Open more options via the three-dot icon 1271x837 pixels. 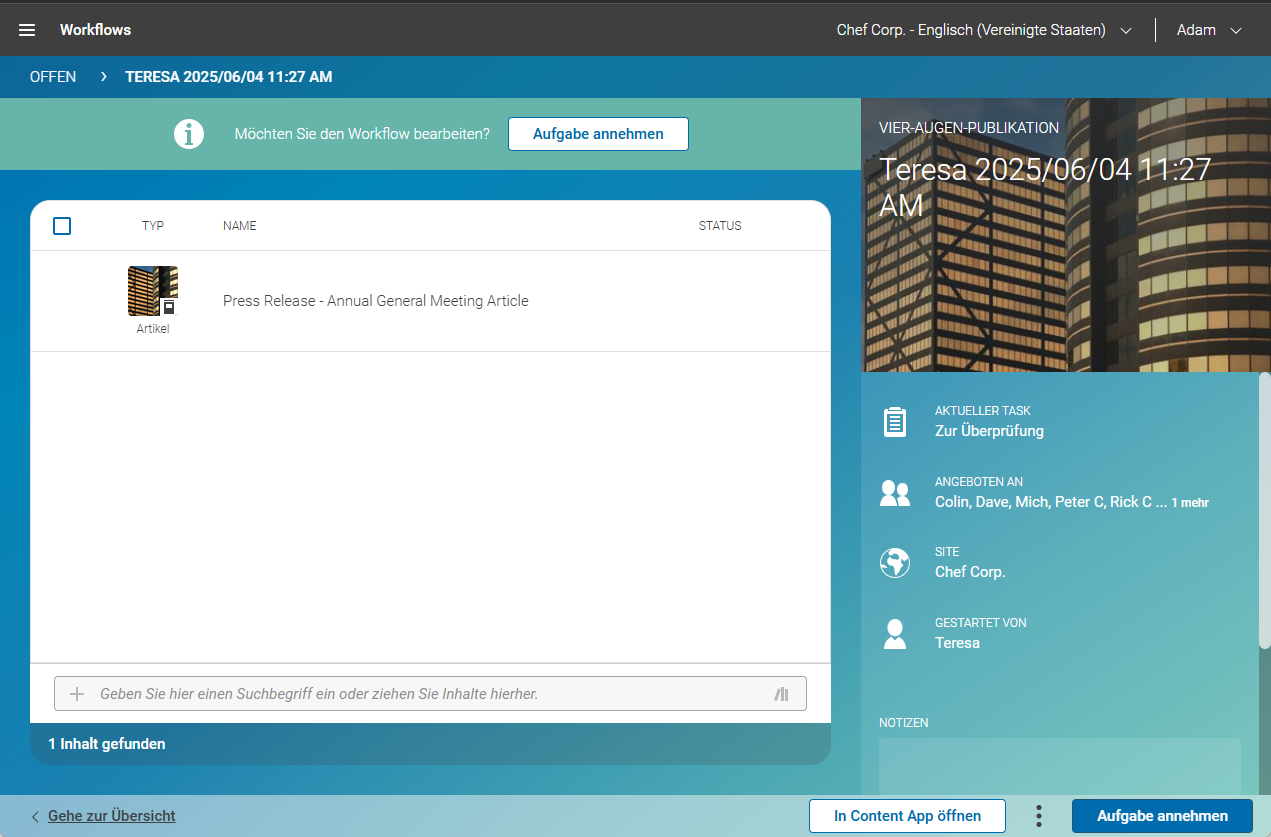point(1038,816)
